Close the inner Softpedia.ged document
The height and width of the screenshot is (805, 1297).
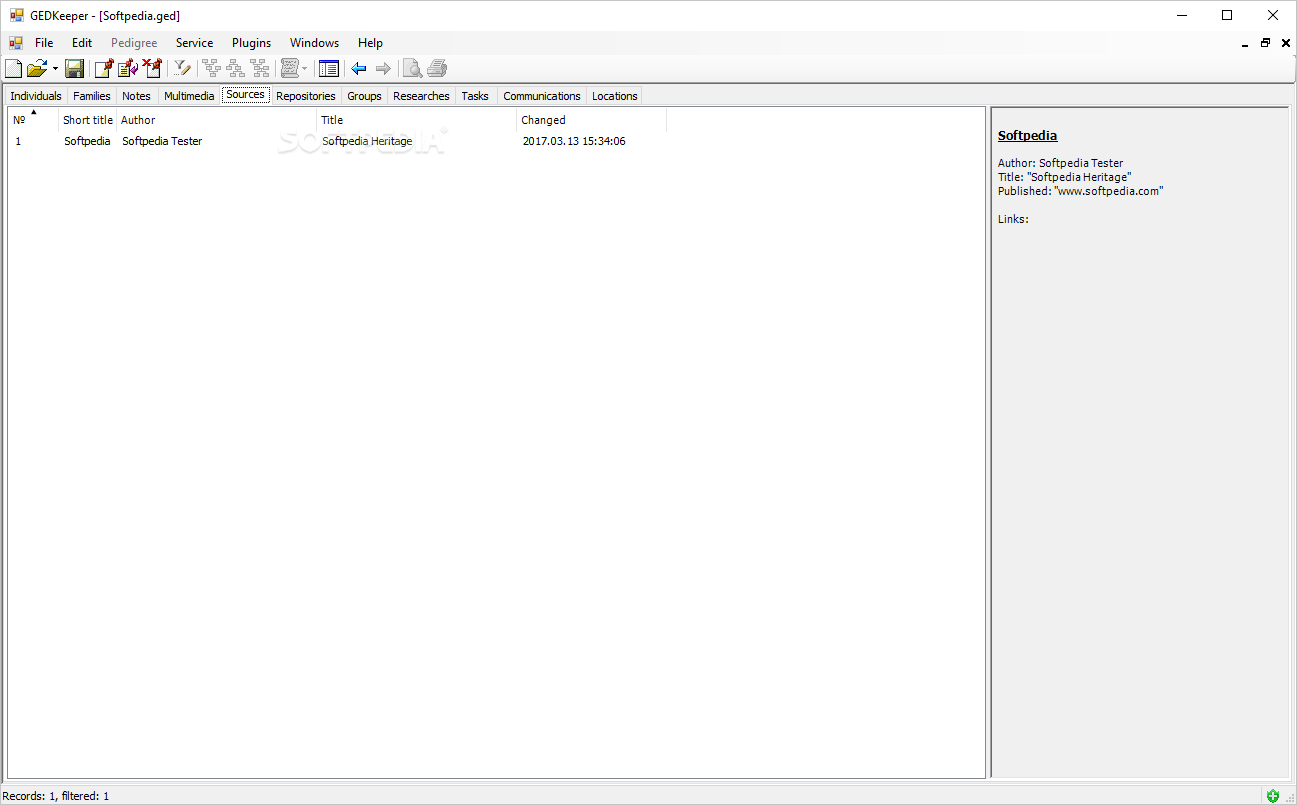[1285, 43]
